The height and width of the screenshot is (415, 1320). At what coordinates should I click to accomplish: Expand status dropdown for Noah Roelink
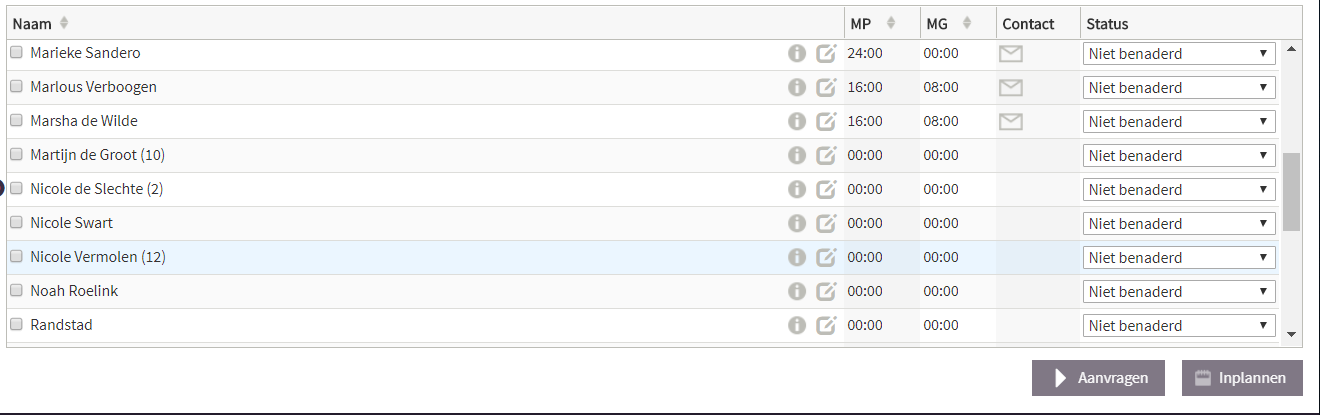pyautogui.click(x=1179, y=292)
